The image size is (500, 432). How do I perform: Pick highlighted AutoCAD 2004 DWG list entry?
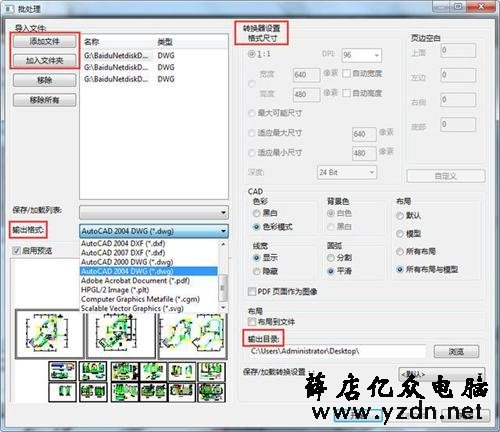149,271
